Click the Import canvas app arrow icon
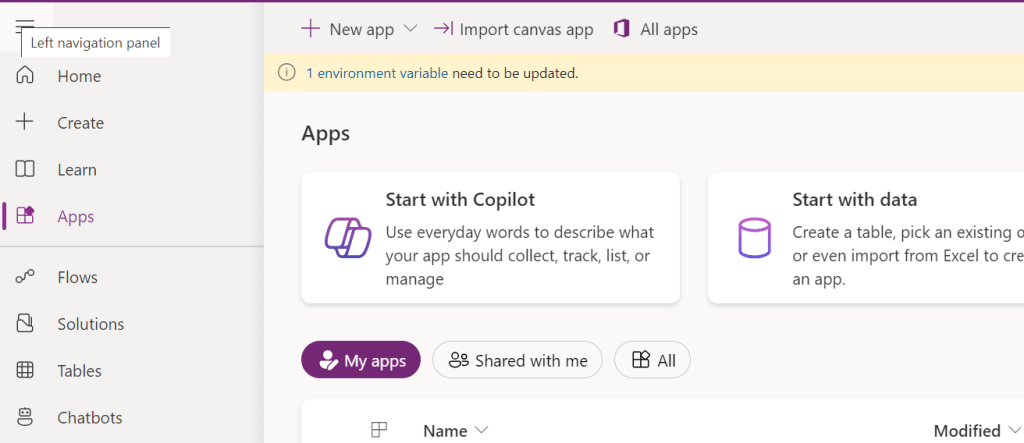 click(x=443, y=29)
